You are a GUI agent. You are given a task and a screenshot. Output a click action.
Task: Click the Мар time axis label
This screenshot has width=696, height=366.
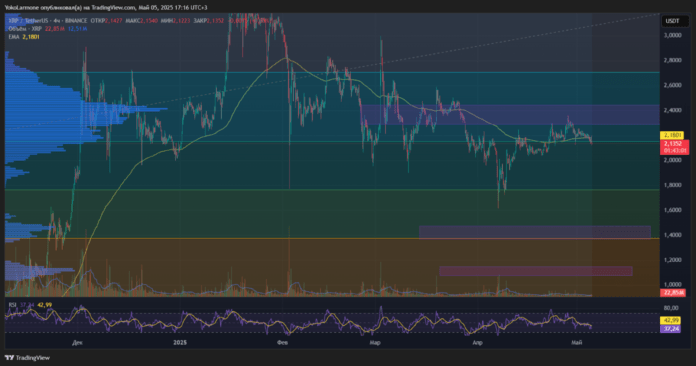[375, 342]
